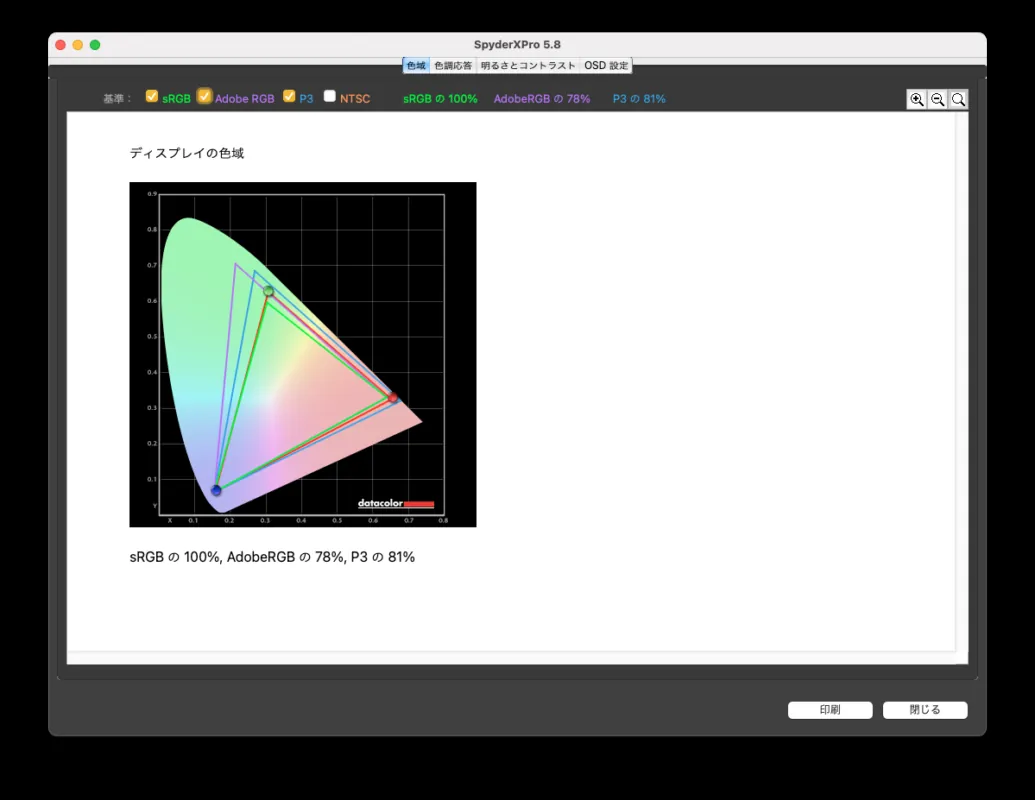Click the blue P3 の 81% toolbar label
Viewport: 1035px width, 800px height.
coord(639,99)
